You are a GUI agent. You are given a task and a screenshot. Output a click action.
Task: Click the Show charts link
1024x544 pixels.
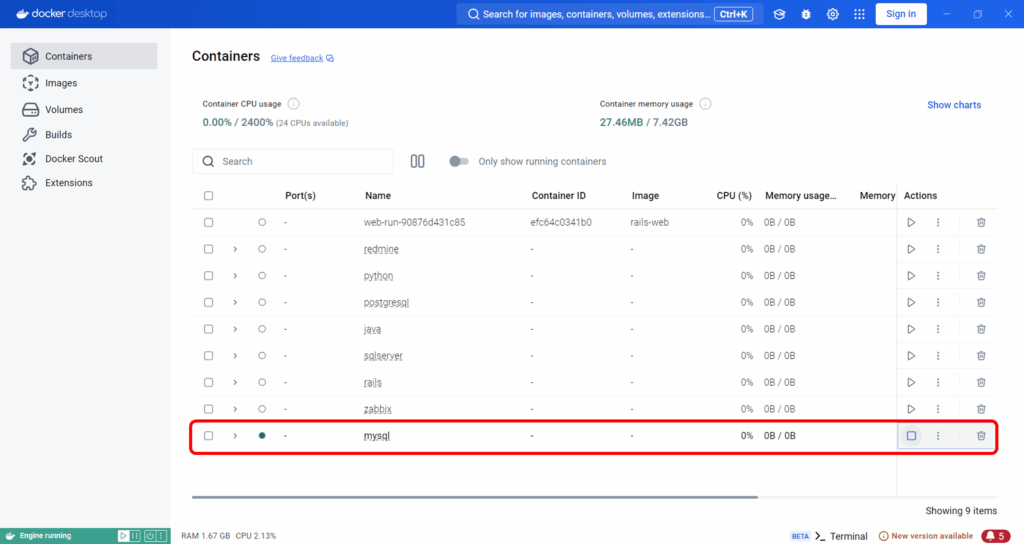954,105
